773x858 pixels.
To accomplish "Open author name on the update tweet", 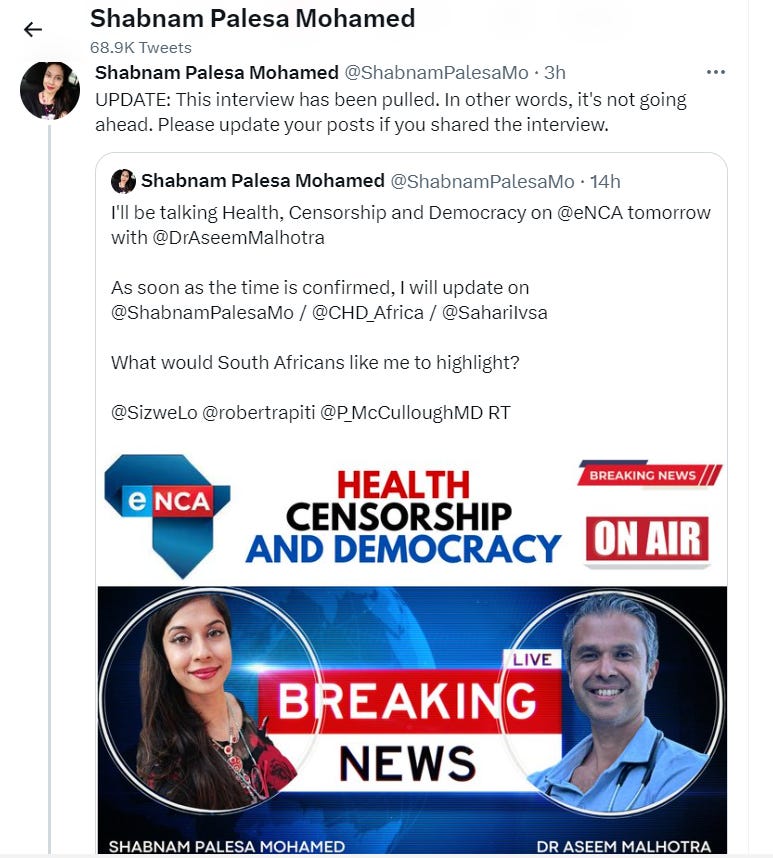I will [217, 72].
